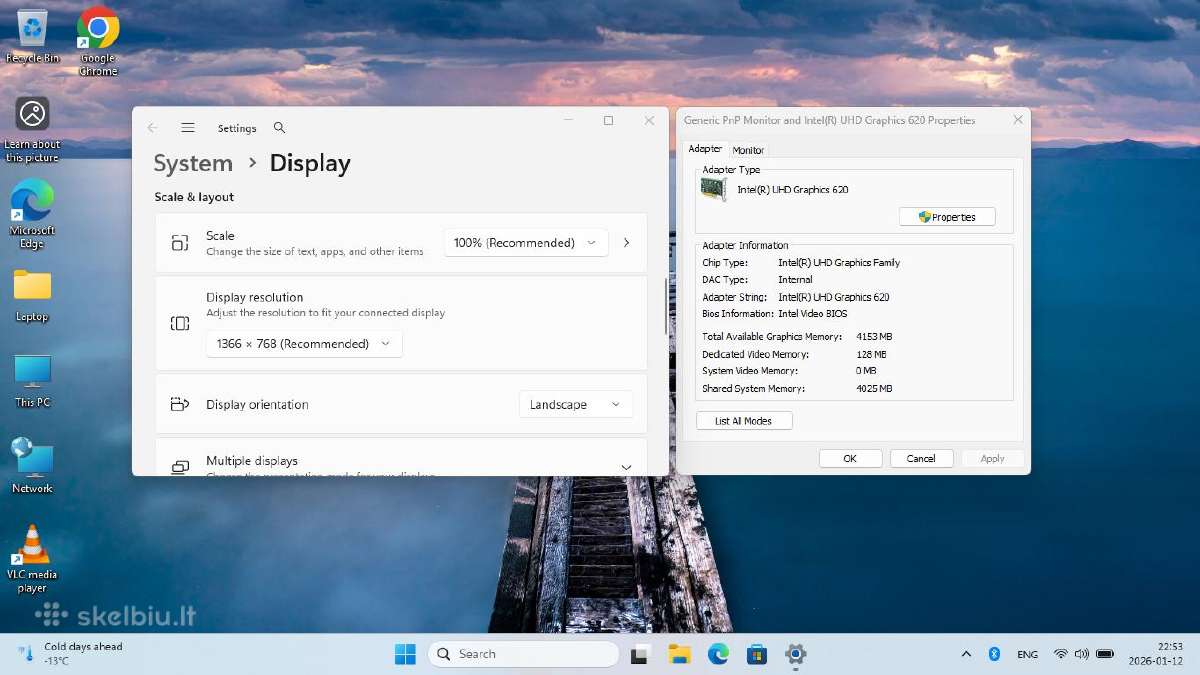The width and height of the screenshot is (1200, 675).
Task: Click the adapter Properties button
Action: (947, 217)
